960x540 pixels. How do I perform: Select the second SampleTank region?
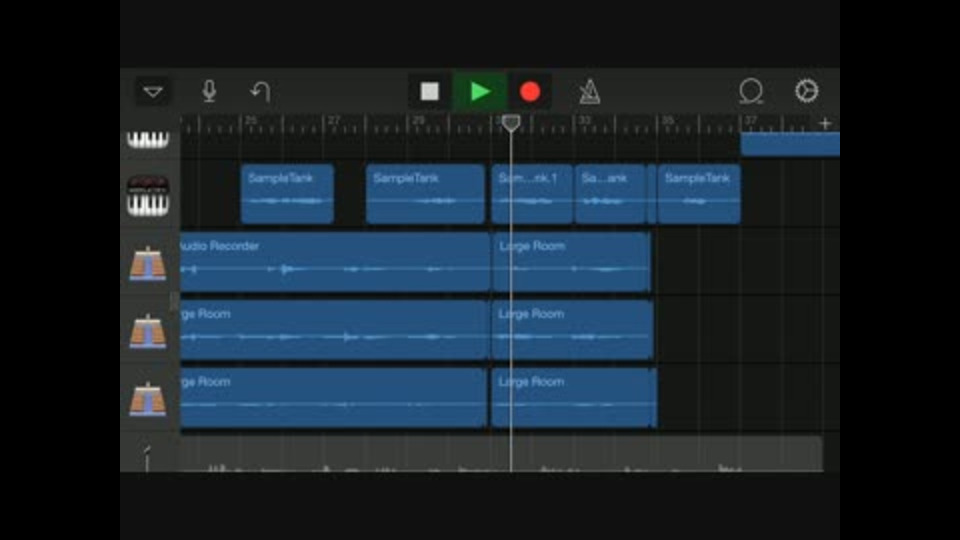pos(425,193)
